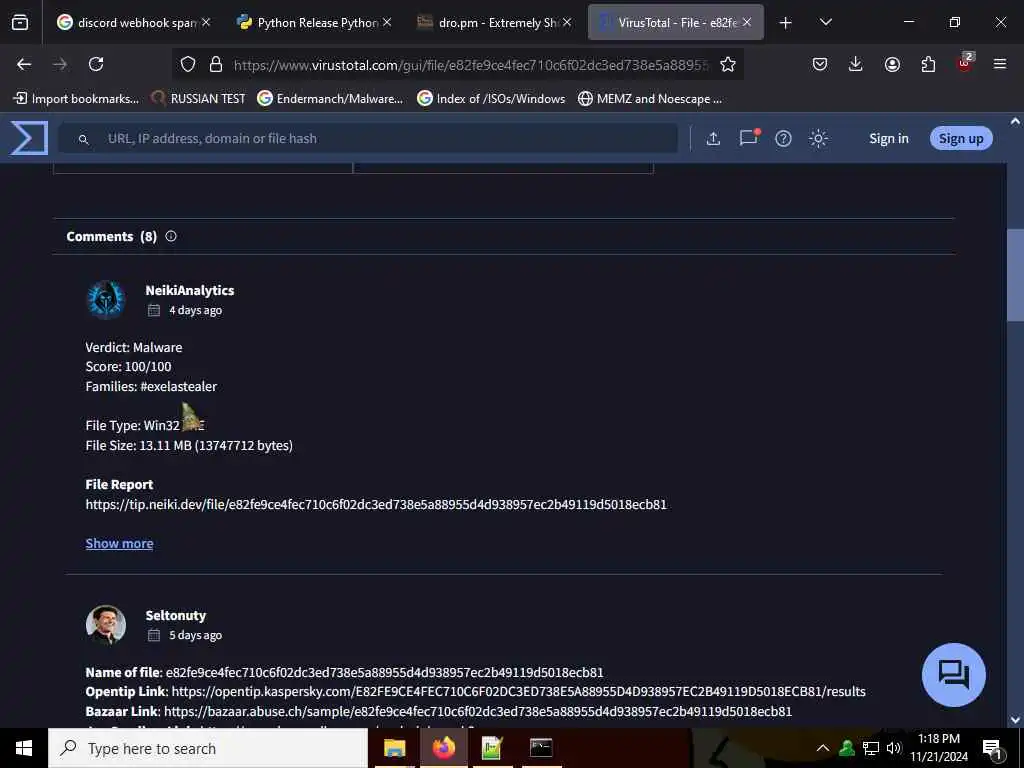Open the network tray icon
This screenshot has width=1024, height=768.
coord(871,748)
